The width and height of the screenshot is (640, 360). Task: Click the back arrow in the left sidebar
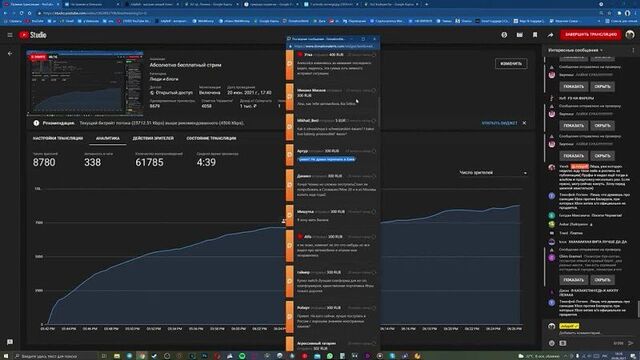(10, 53)
